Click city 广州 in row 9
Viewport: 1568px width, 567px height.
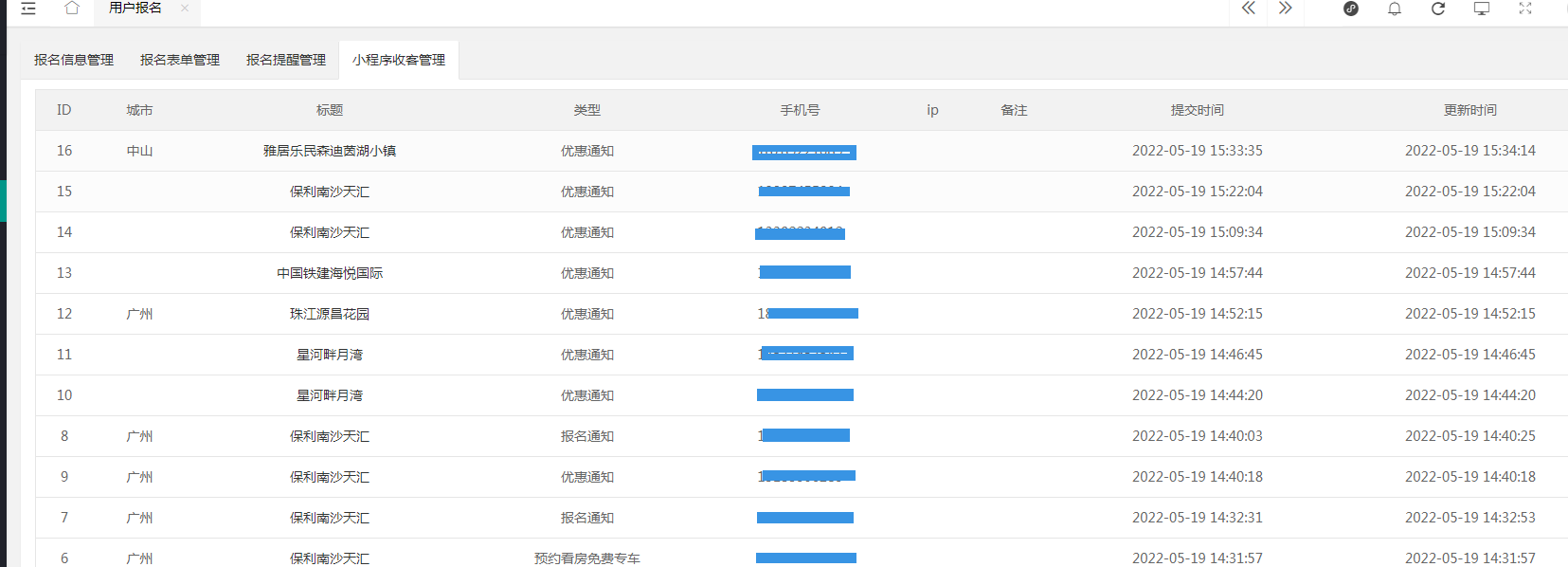point(139,477)
